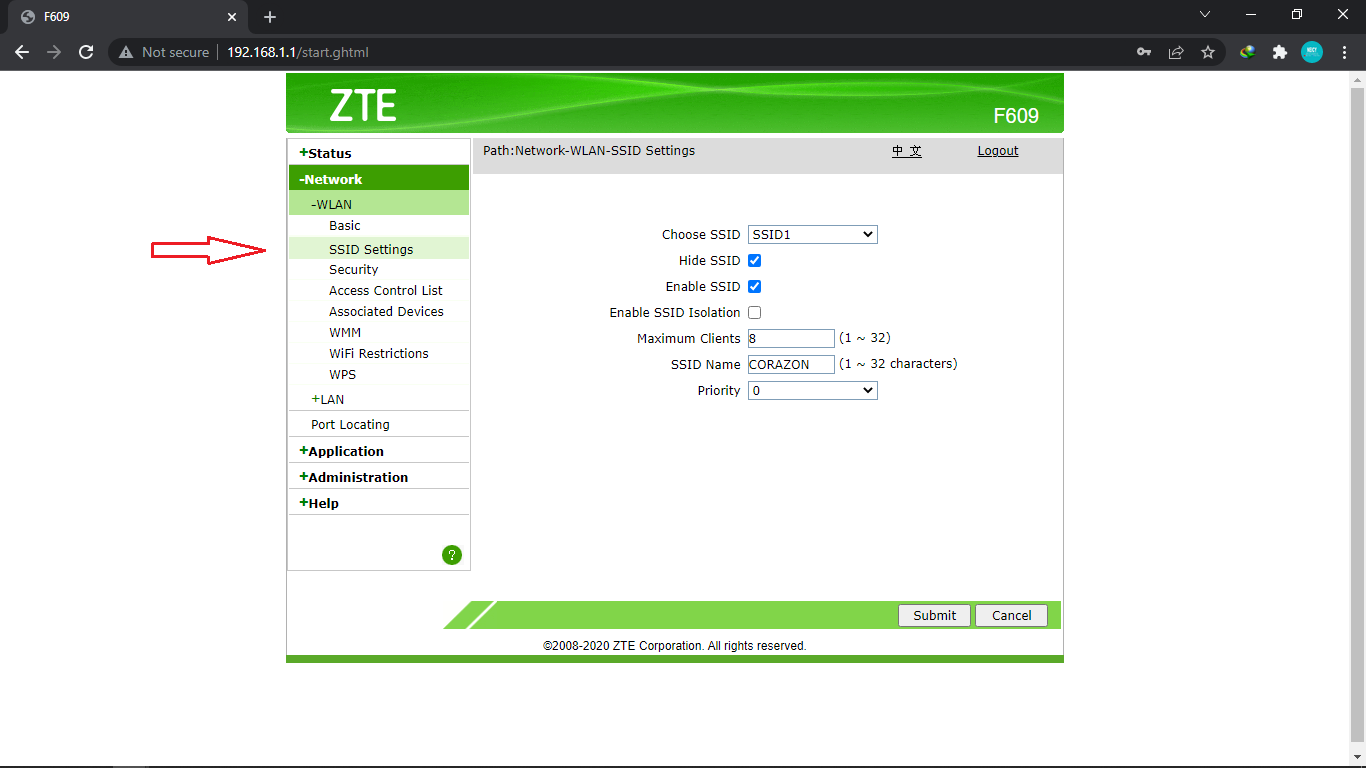The width and height of the screenshot is (1366, 768).
Task: Go back with the browser back arrow
Action: [22, 52]
